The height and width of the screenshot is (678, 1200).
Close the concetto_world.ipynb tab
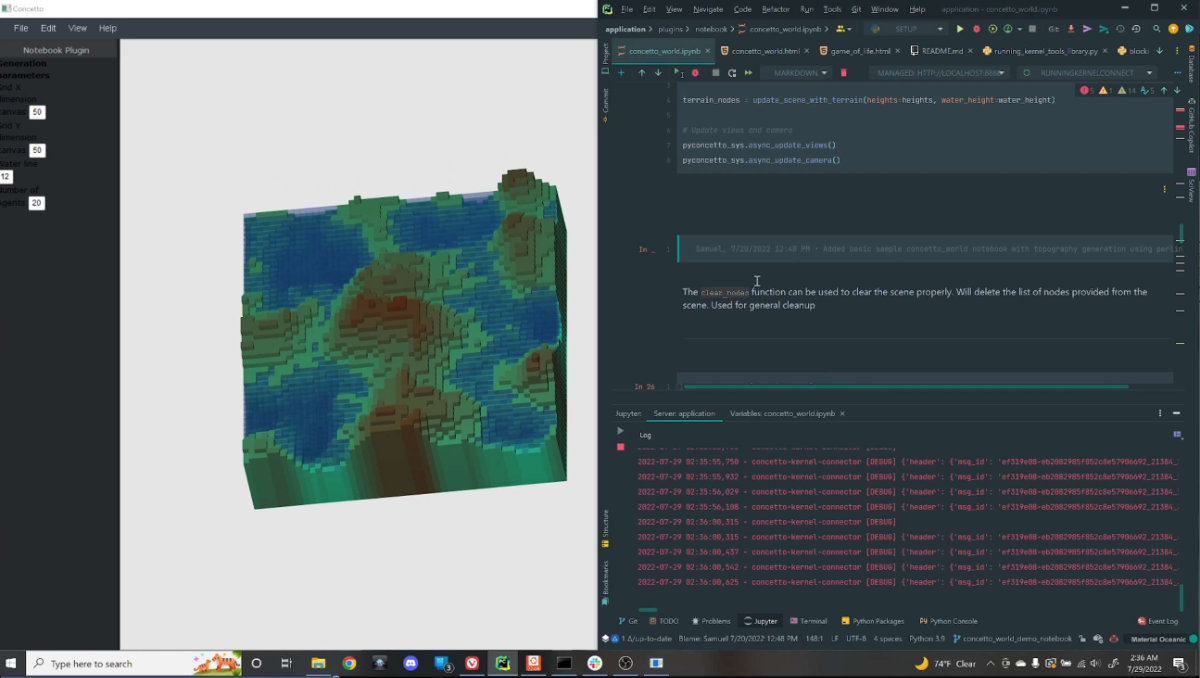[x=709, y=50]
